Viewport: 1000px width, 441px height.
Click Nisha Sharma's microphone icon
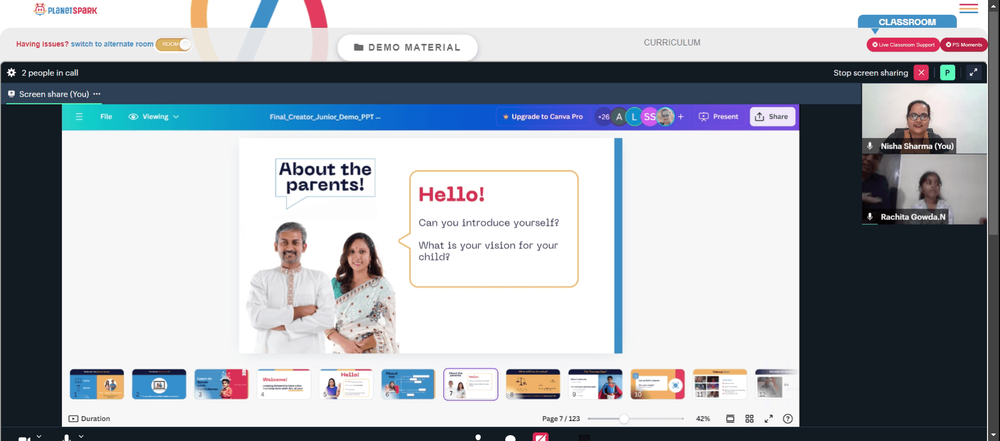870,146
